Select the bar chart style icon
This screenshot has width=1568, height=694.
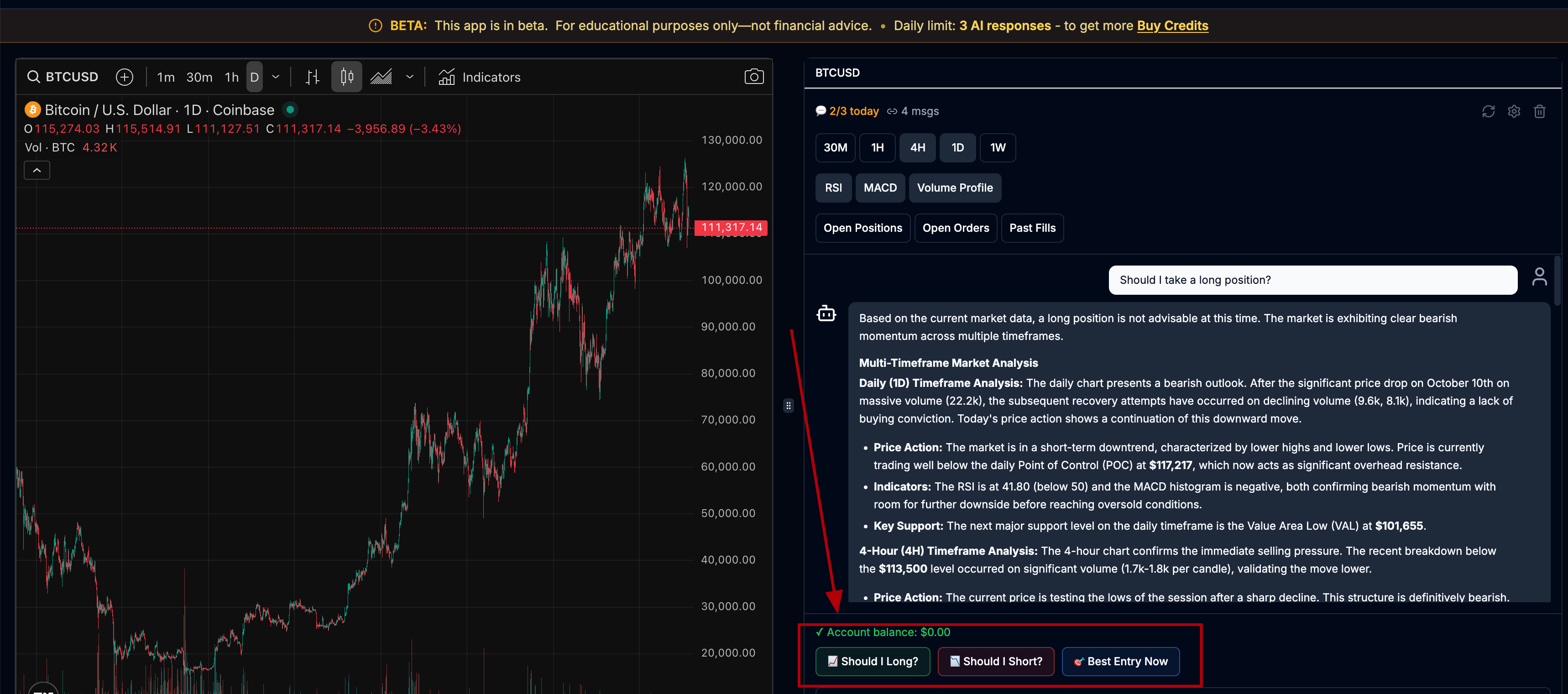(312, 77)
